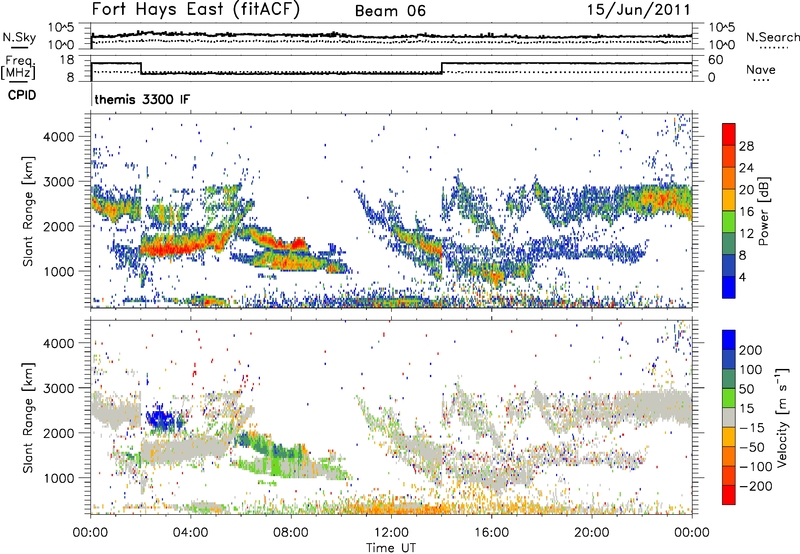Click the "CPID" row label
This screenshot has width=800, height=554.
(x=22, y=95)
